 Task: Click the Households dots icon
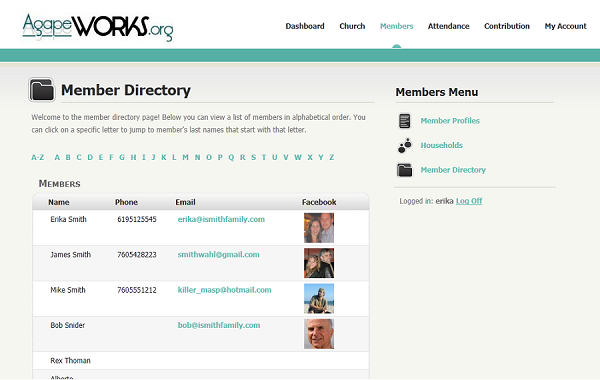coord(404,145)
